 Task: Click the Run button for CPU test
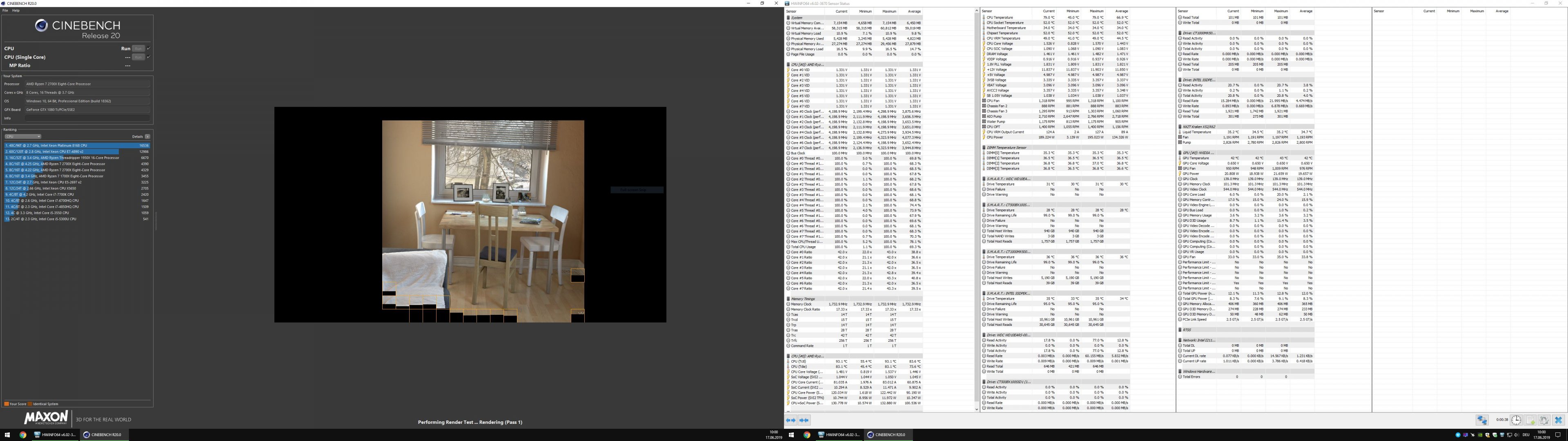tap(138, 49)
